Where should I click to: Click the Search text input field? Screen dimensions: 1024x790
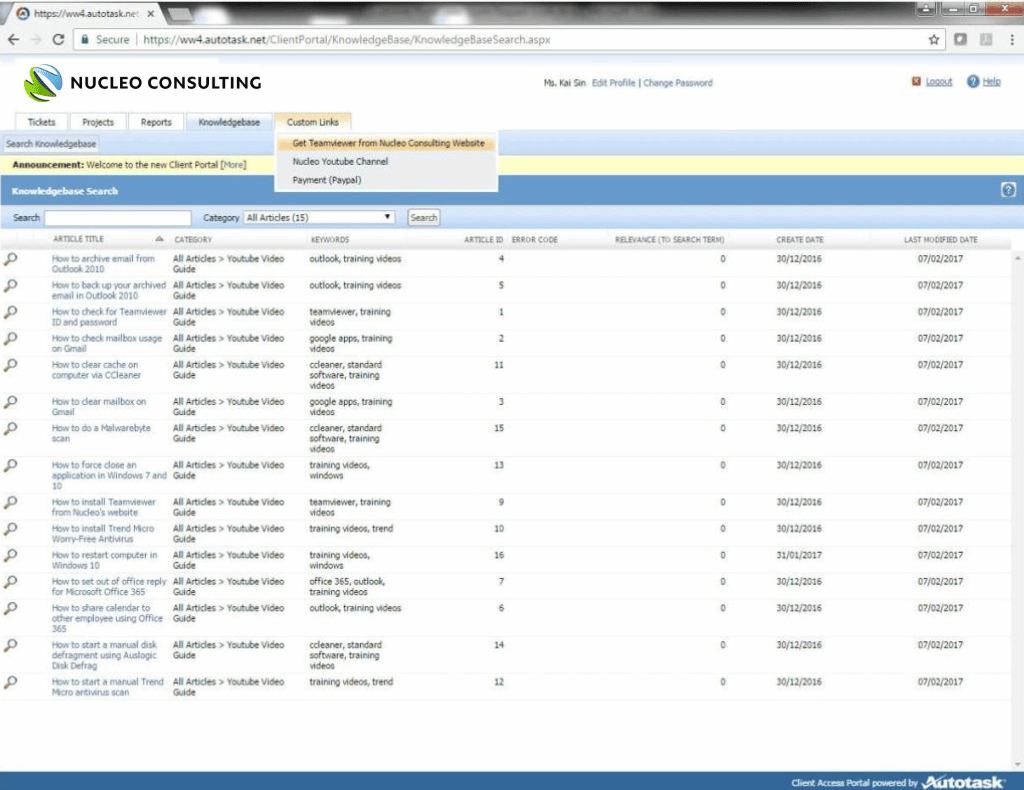(x=118, y=217)
